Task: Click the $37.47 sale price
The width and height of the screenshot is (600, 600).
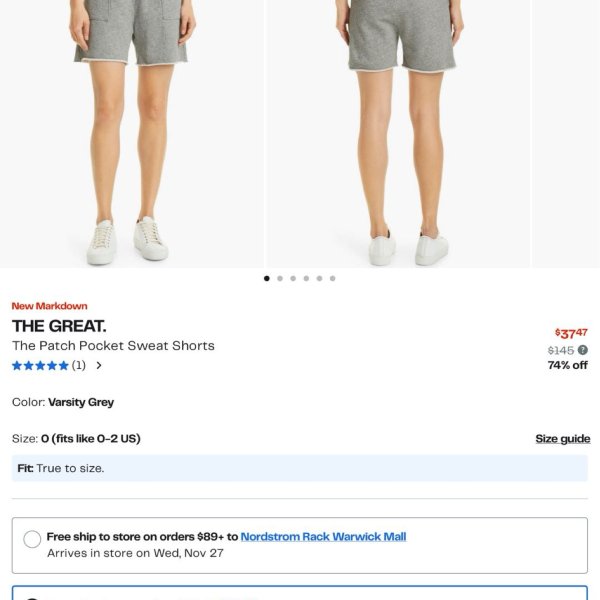Action: point(571,333)
